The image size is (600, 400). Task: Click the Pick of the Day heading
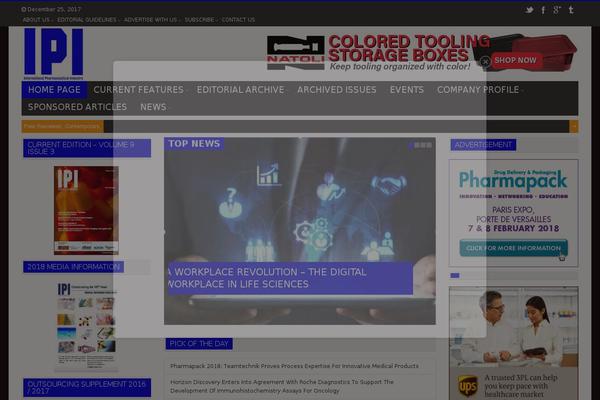(199, 344)
